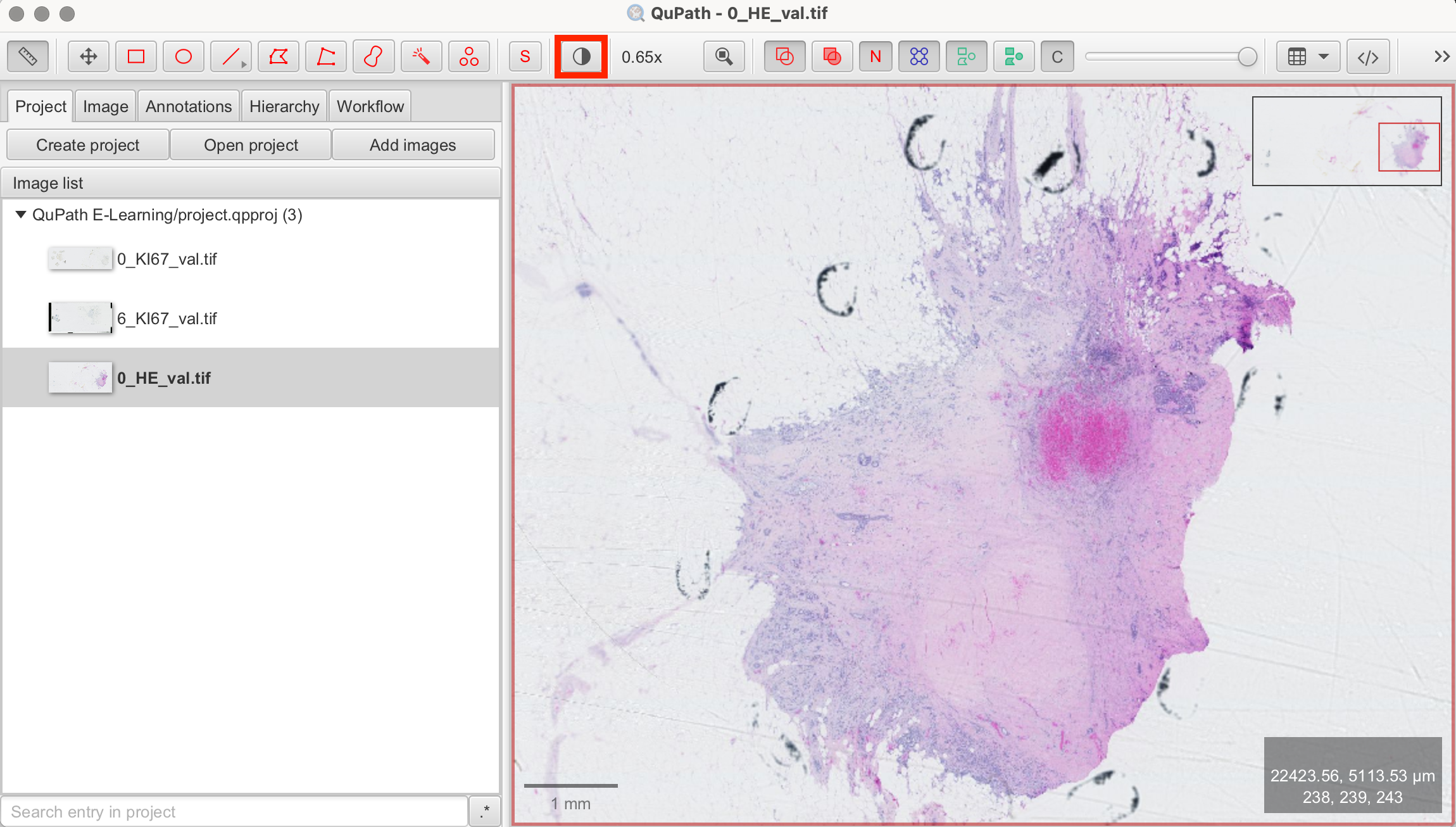The image size is (1456, 827).
Task: Toggle show annotation names N button
Action: click(x=875, y=57)
